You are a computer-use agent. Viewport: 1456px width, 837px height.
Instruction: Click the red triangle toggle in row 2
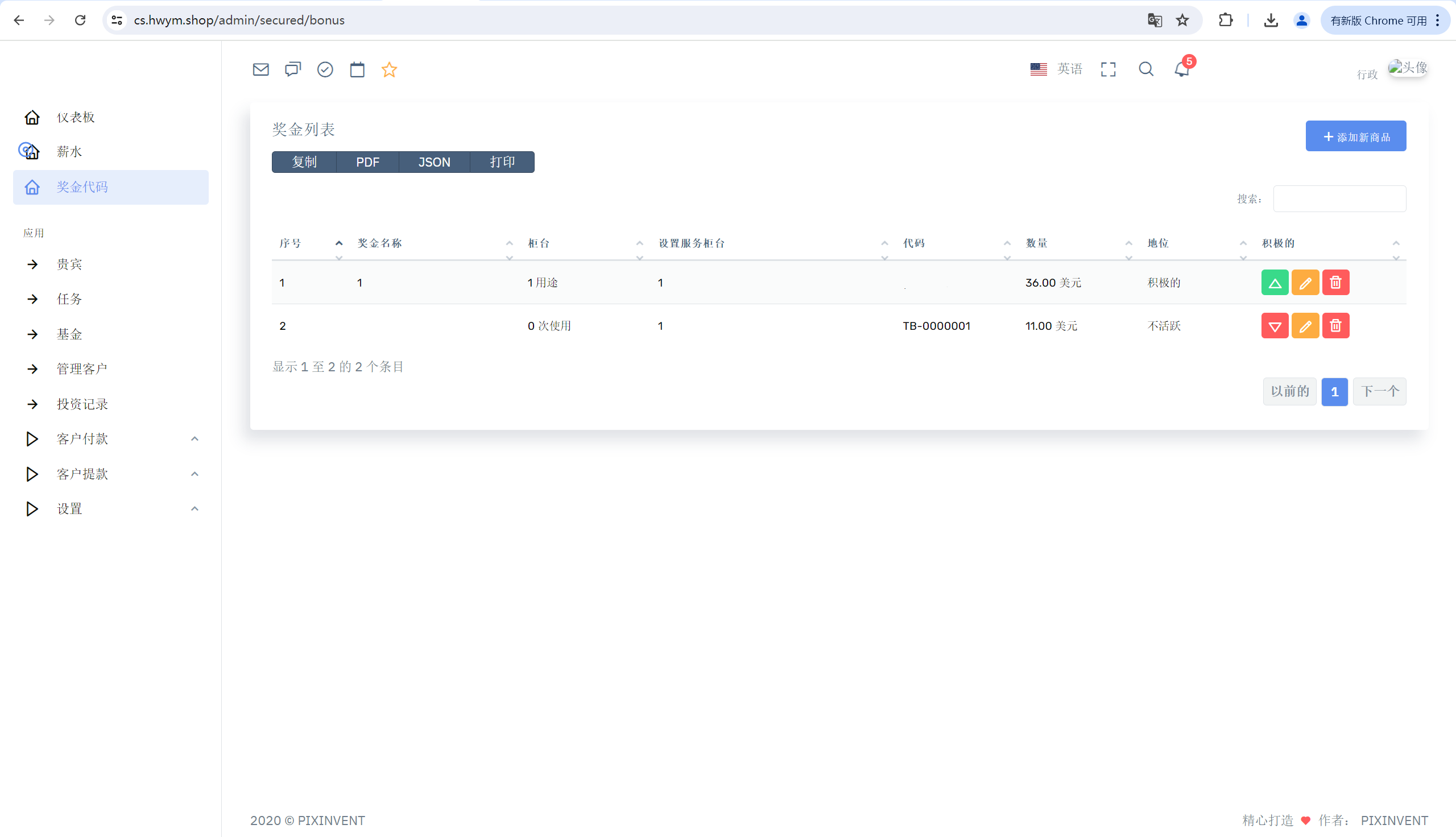pos(1275,326)
